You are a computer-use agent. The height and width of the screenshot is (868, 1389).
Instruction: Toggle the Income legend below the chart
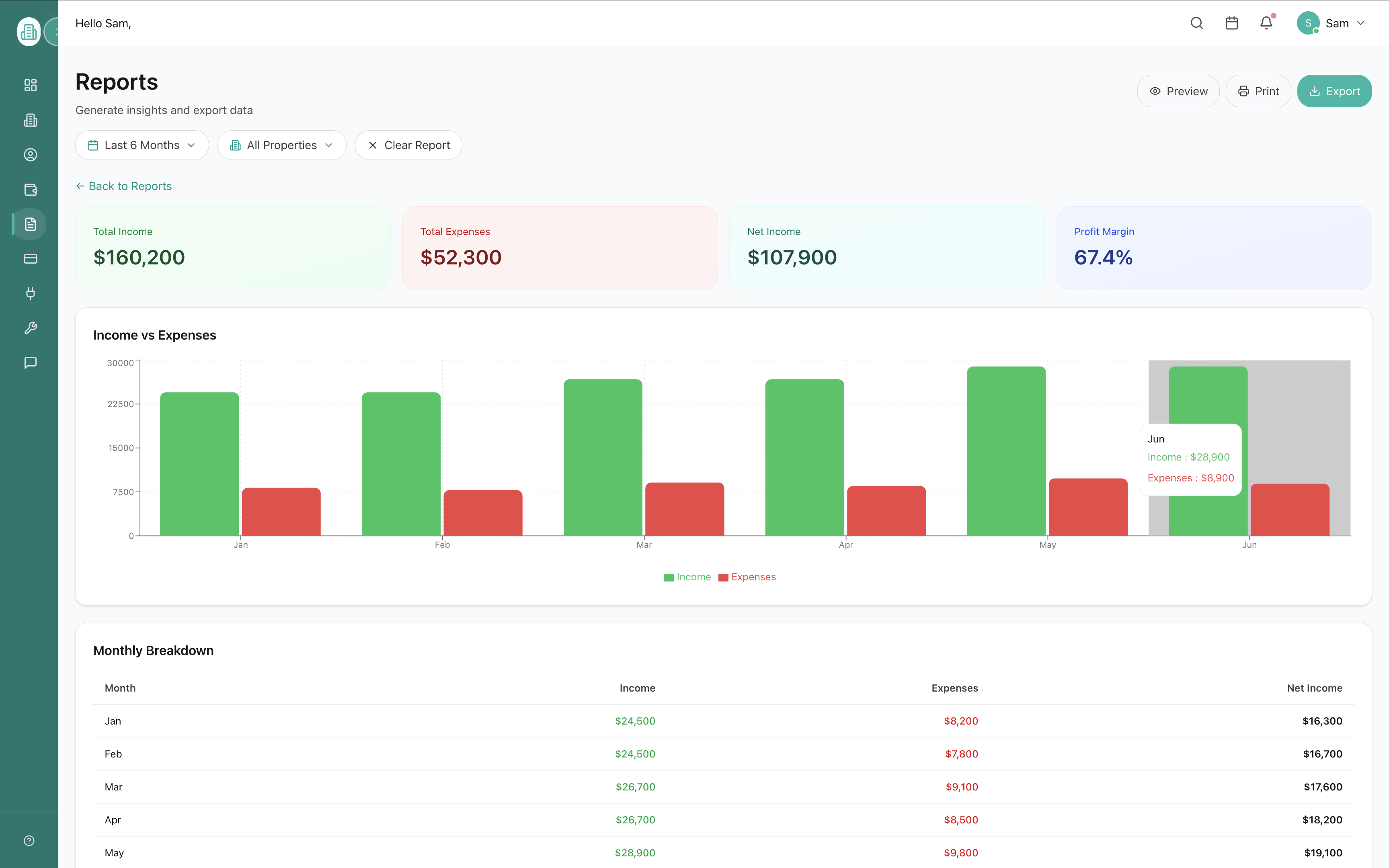687,577
